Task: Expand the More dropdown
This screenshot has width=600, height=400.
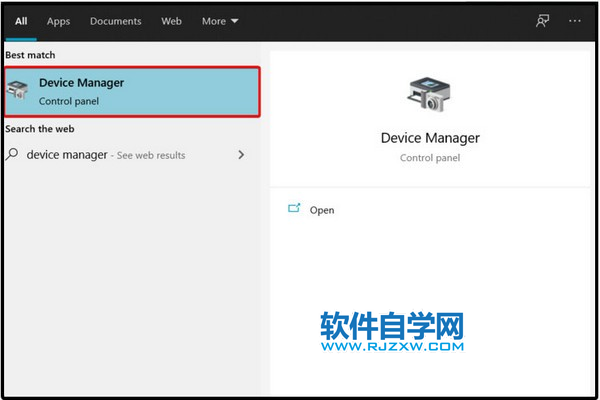Action: click(220, 21)
